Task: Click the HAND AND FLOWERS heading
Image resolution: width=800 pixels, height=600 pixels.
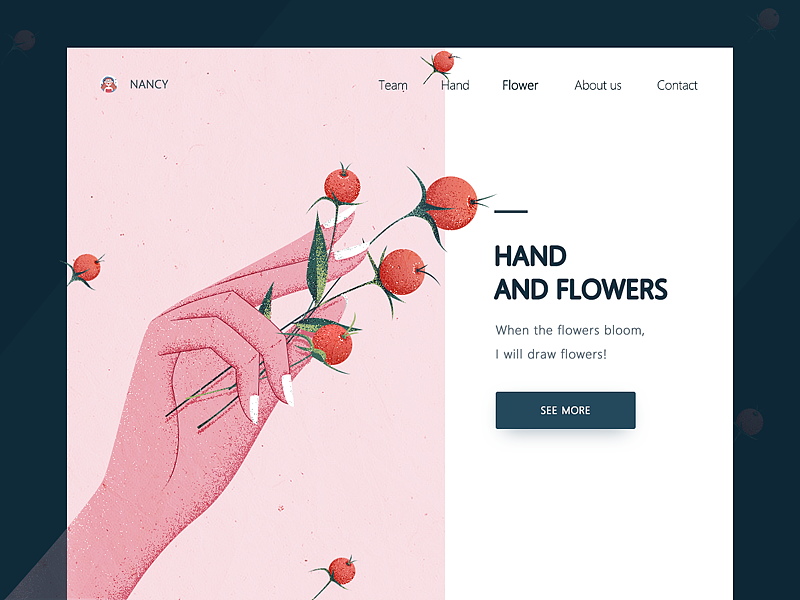Action: tap(581, 272)
